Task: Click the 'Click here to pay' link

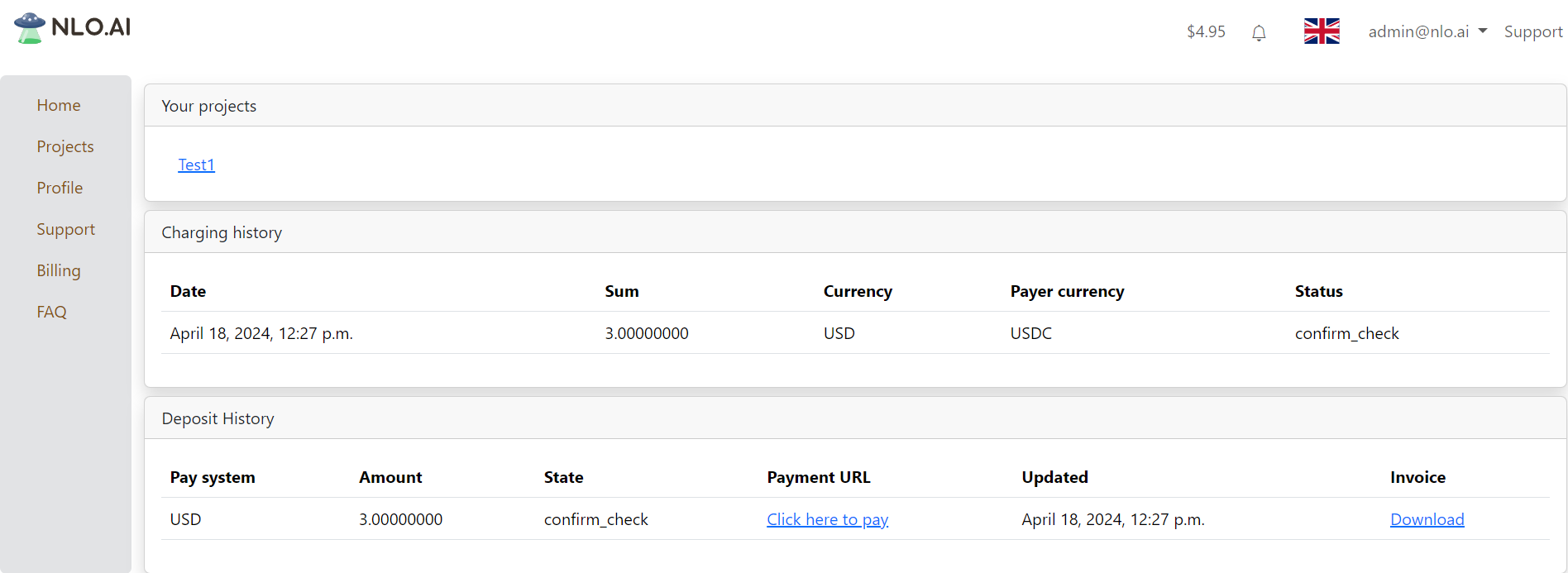Action: coord(827,519)
